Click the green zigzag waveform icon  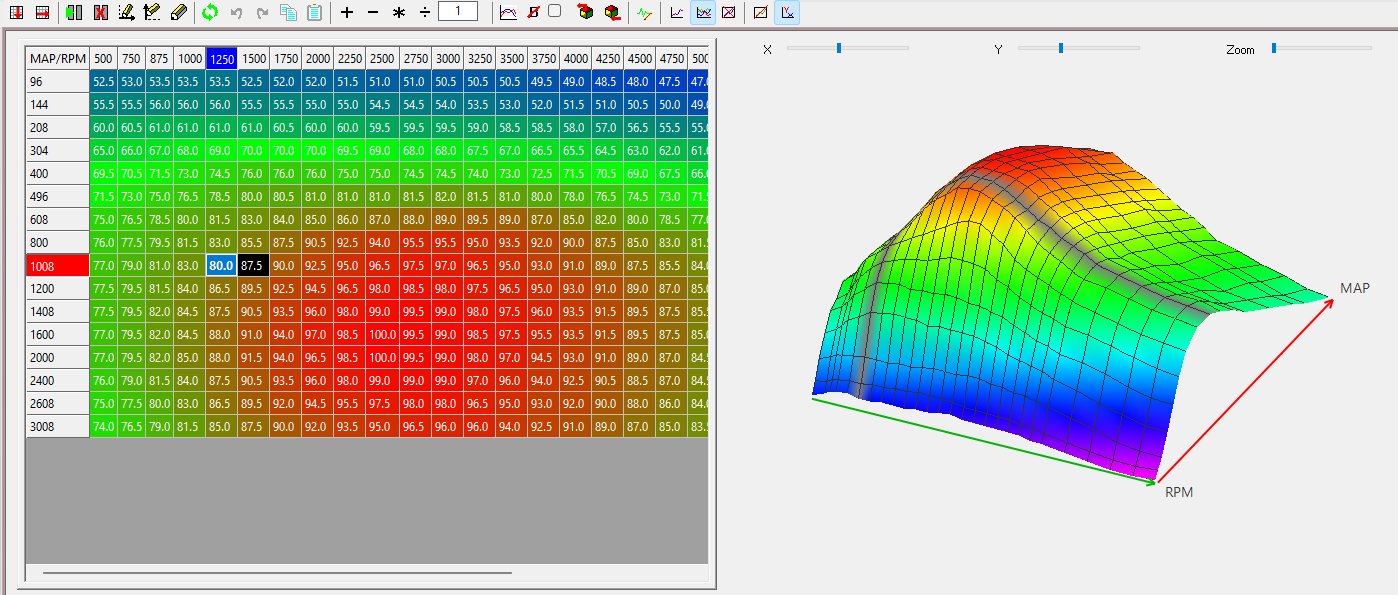(x=645, y=13)
